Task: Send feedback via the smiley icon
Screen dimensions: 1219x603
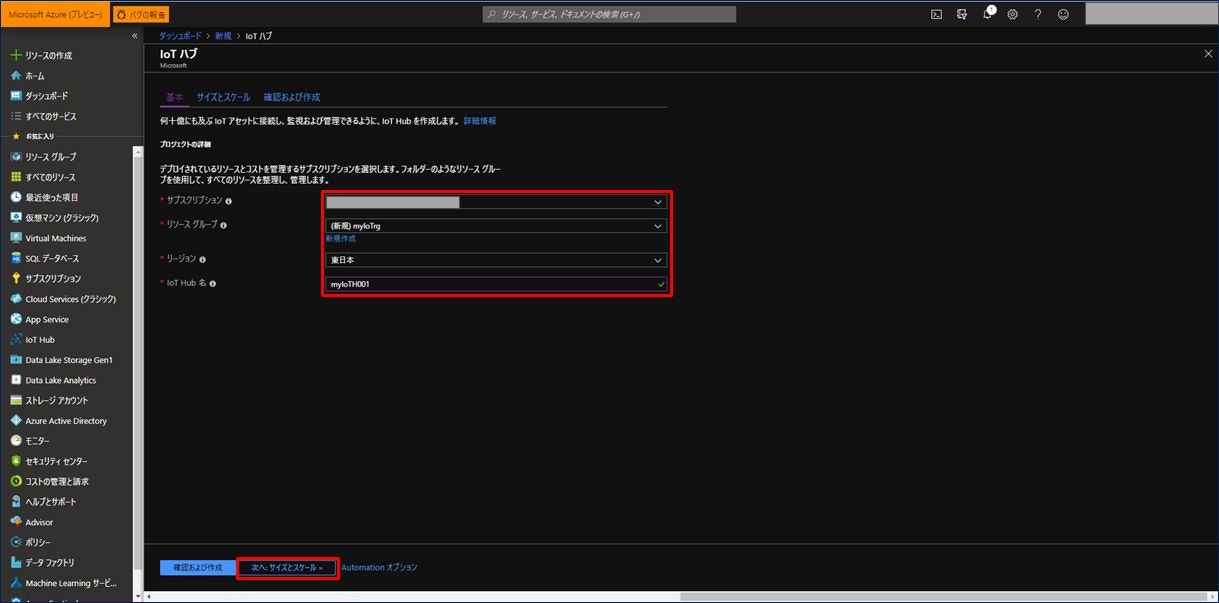Action: [1063, 14]
